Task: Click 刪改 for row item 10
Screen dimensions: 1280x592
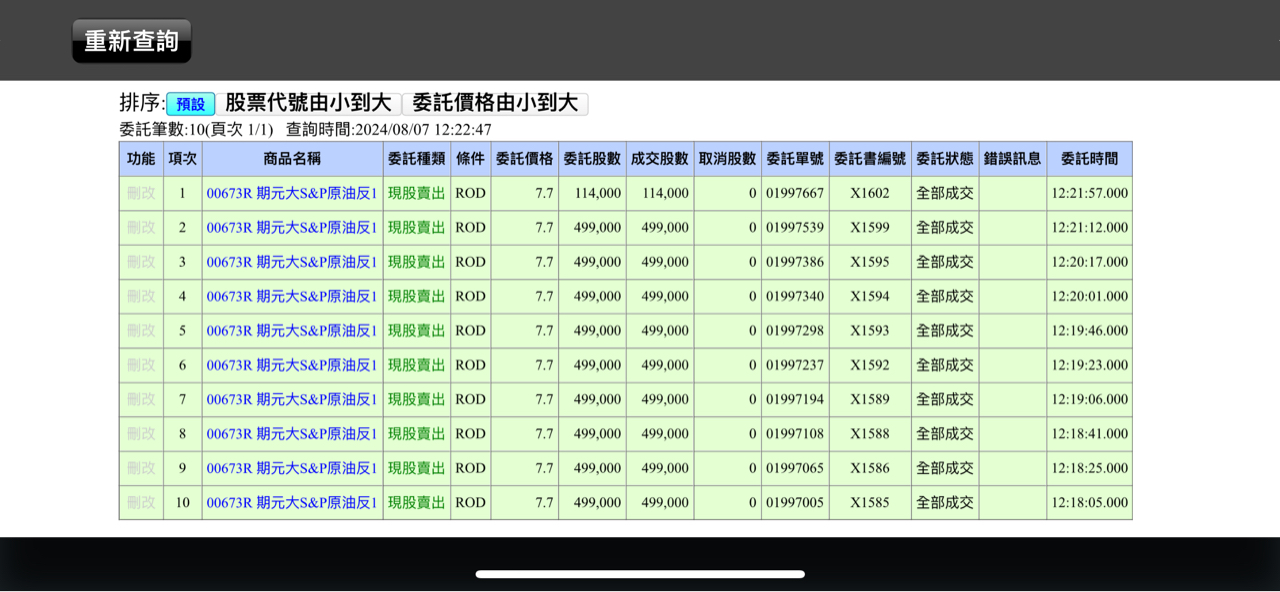Action: tap(141, 502)
